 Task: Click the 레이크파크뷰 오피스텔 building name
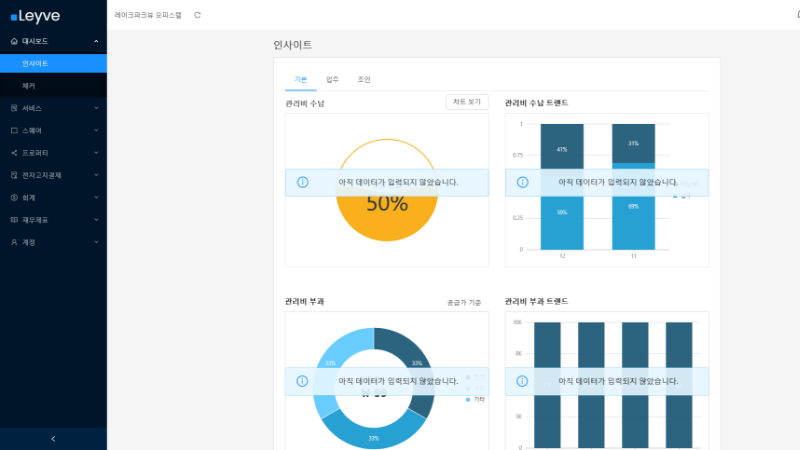[148, 15]
